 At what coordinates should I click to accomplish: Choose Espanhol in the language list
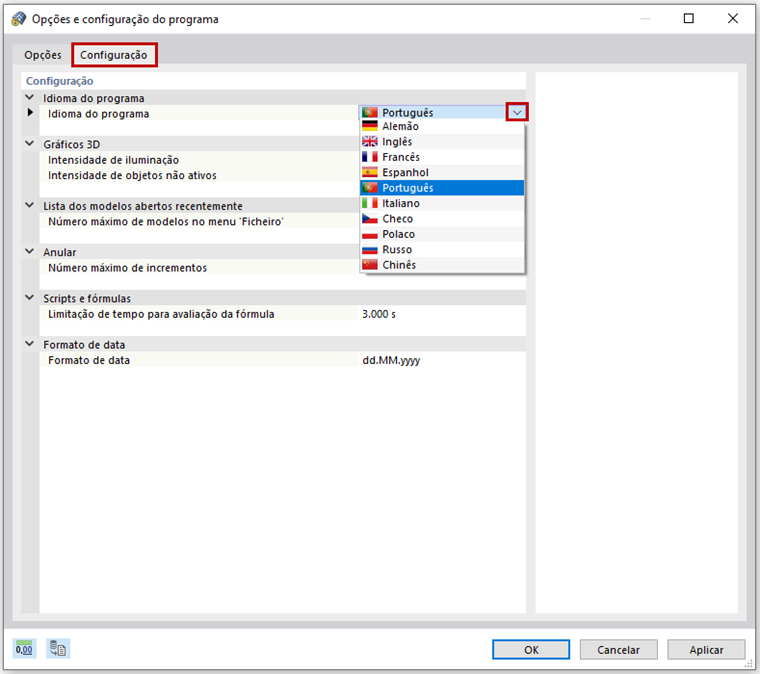point(442,172)
